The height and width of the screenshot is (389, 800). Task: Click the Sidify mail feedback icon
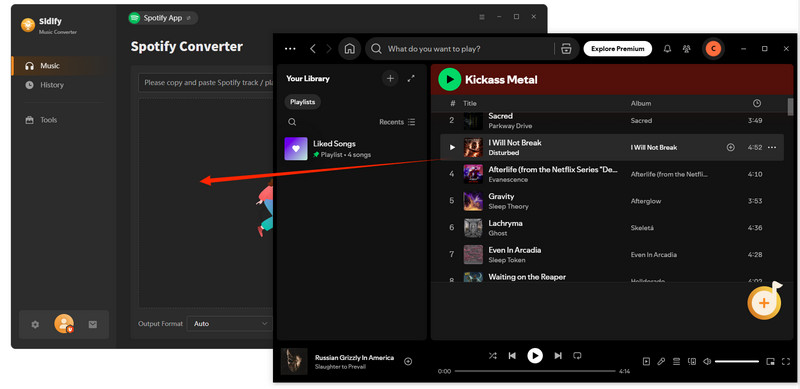click(x=92, y=324)
